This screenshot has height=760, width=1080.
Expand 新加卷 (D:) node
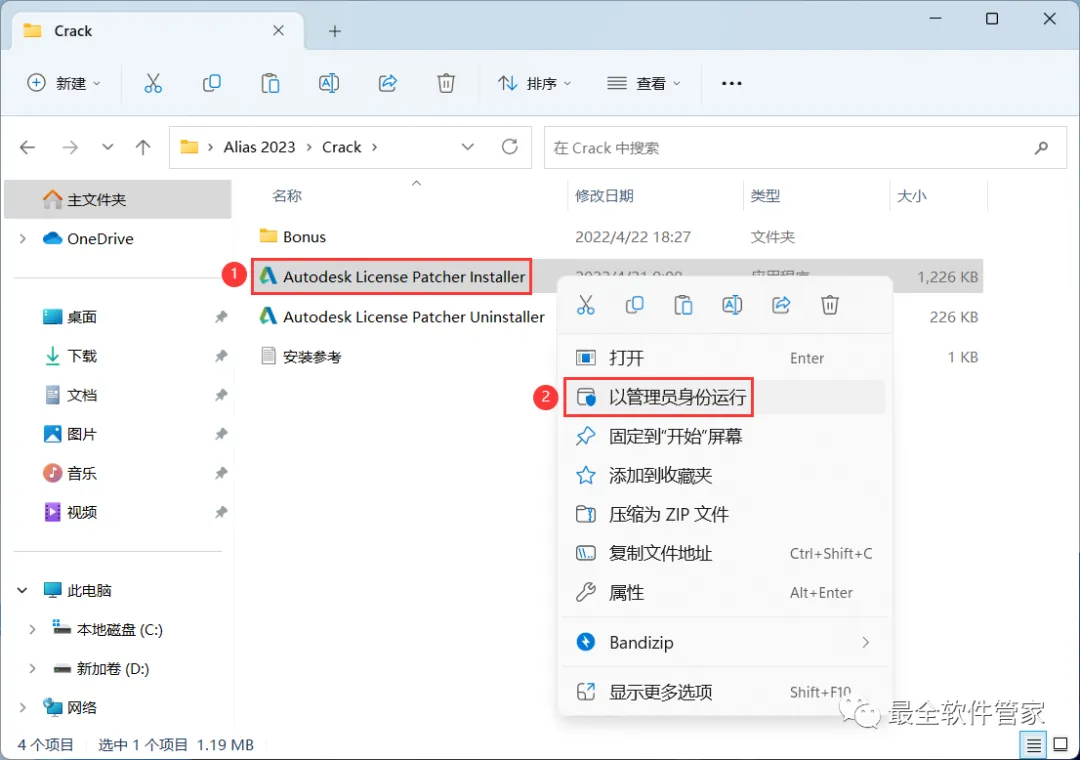coord(32,668)
